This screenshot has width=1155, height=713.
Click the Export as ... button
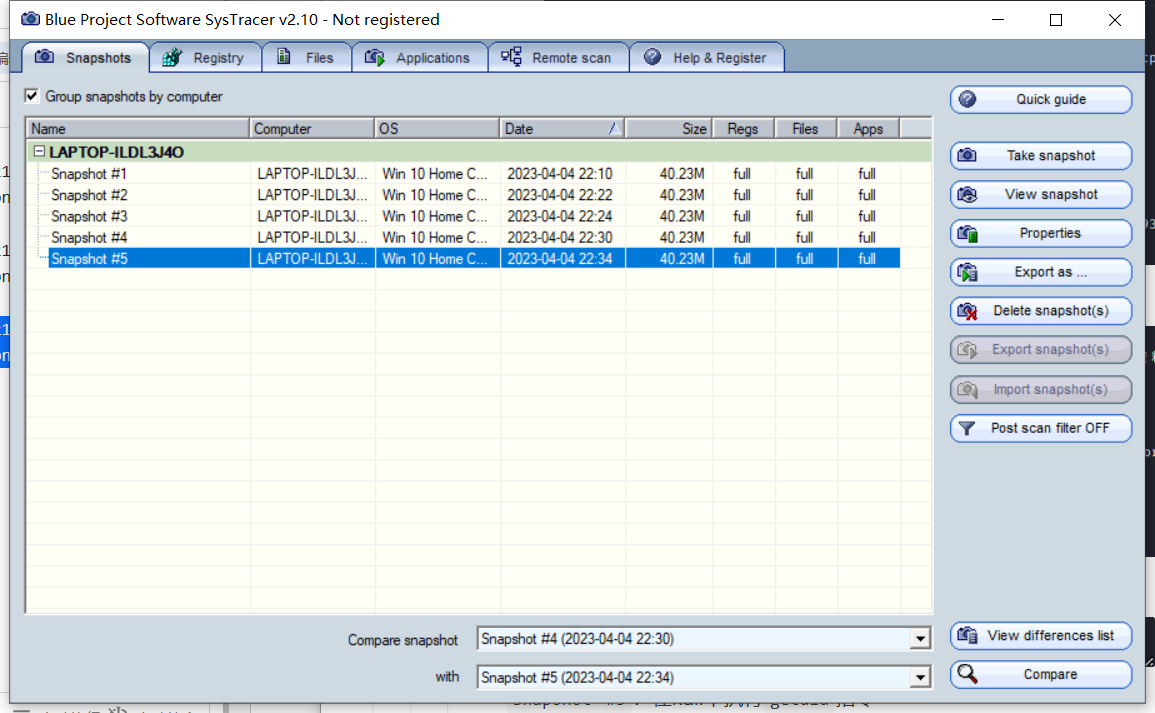(1041, 272)
